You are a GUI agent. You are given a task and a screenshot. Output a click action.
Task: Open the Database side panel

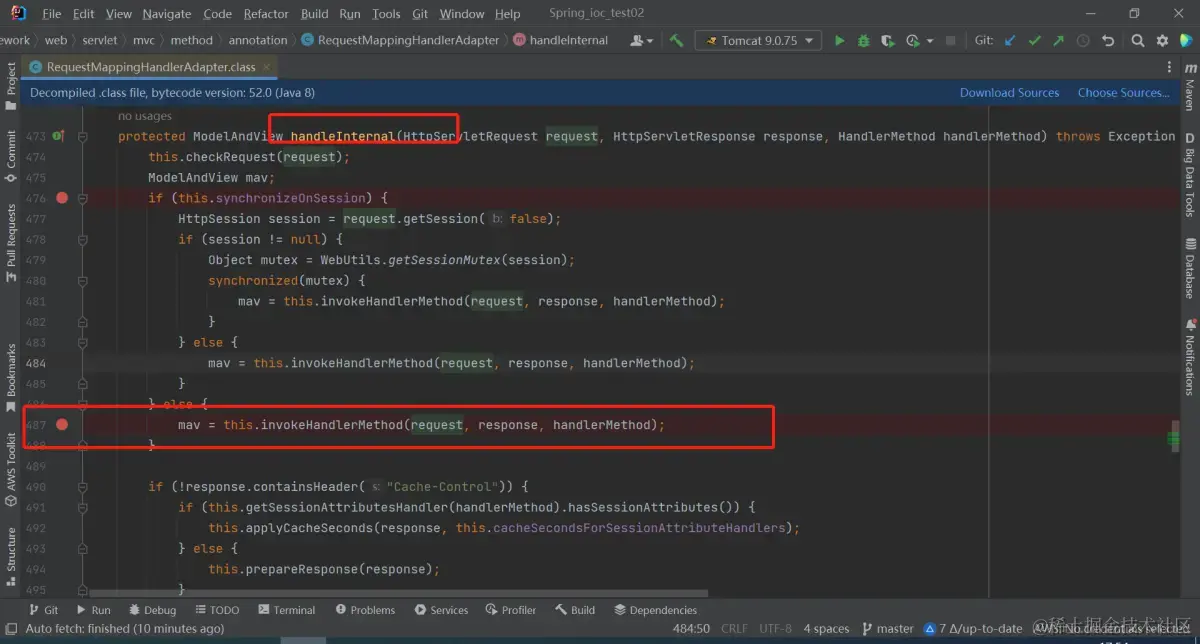pos(1190,268)
